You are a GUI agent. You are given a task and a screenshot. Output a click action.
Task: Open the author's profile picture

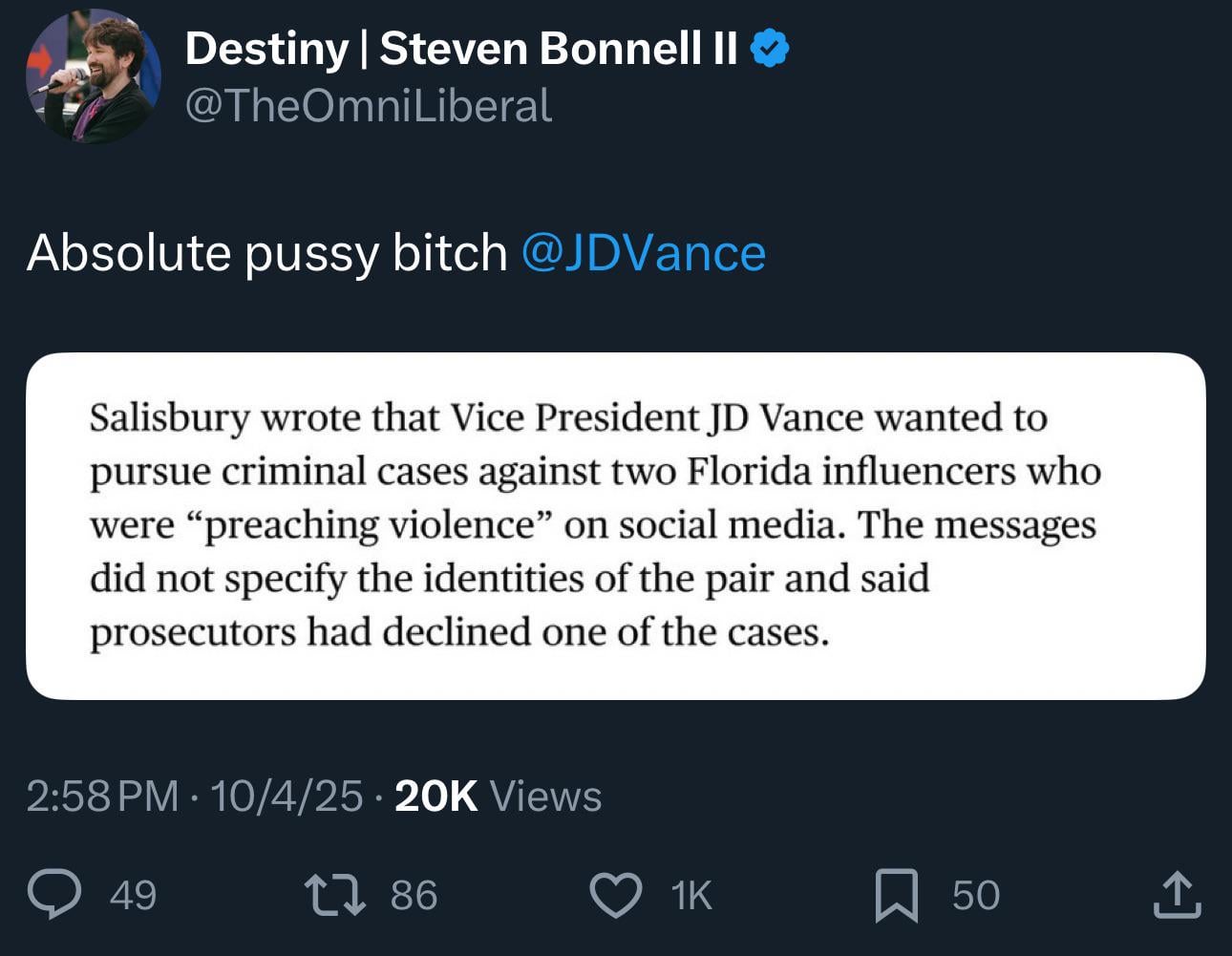93,76
